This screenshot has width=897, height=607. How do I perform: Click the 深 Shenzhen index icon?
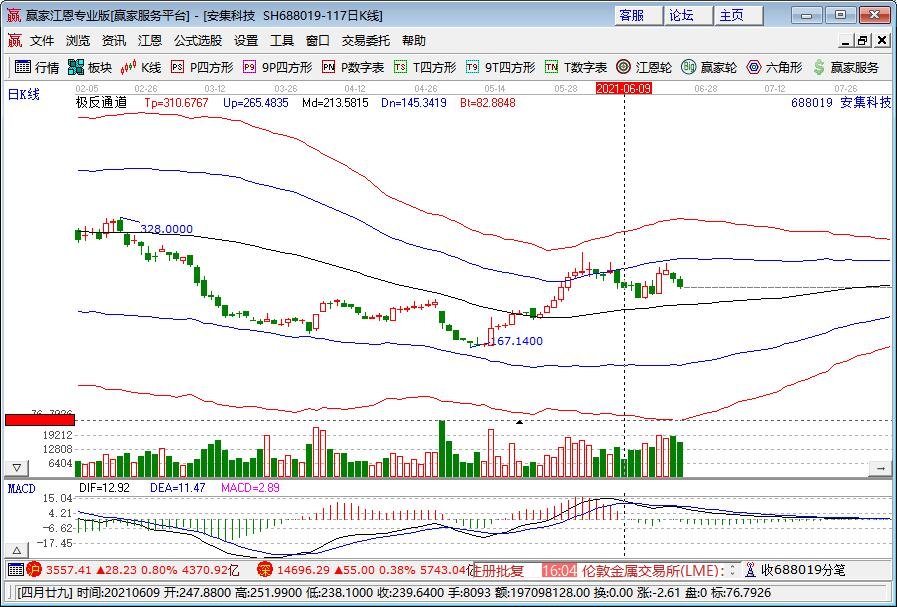click(x=265, y=570)
